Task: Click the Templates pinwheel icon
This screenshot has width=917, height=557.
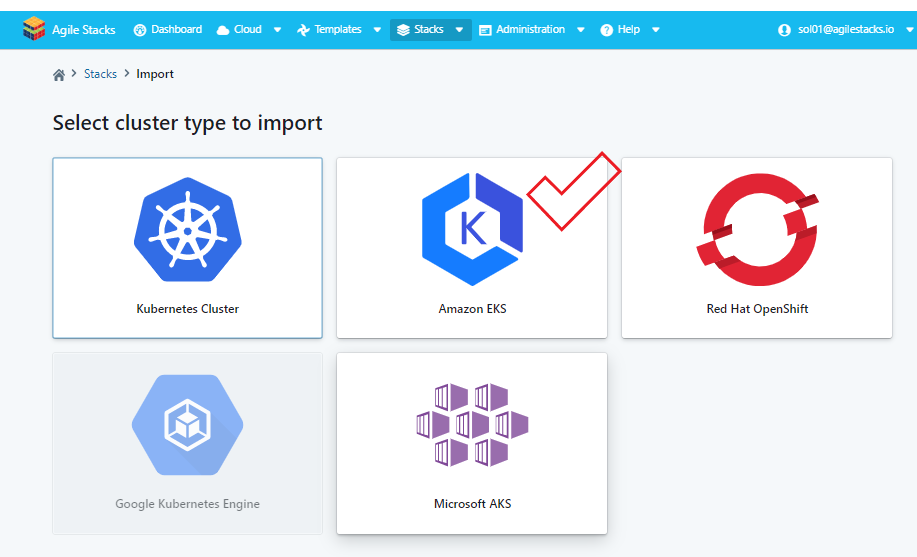Action: pos(303,30)
